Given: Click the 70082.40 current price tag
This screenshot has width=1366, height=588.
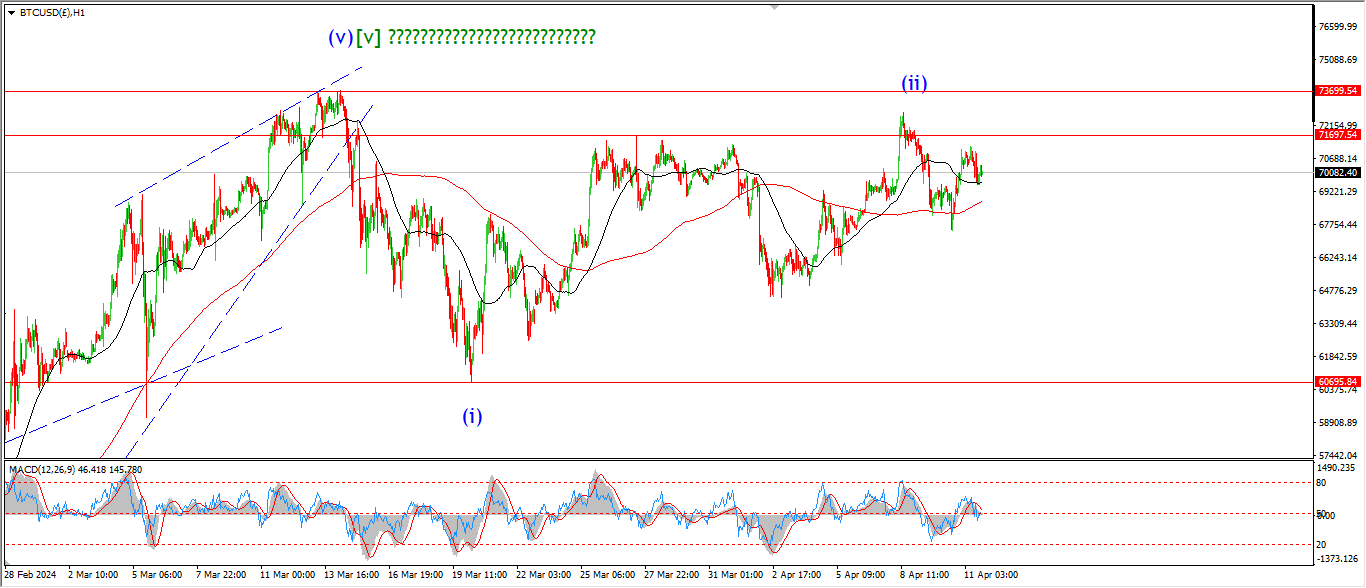Looking at the screenshot, I should tap(1337, 172).
